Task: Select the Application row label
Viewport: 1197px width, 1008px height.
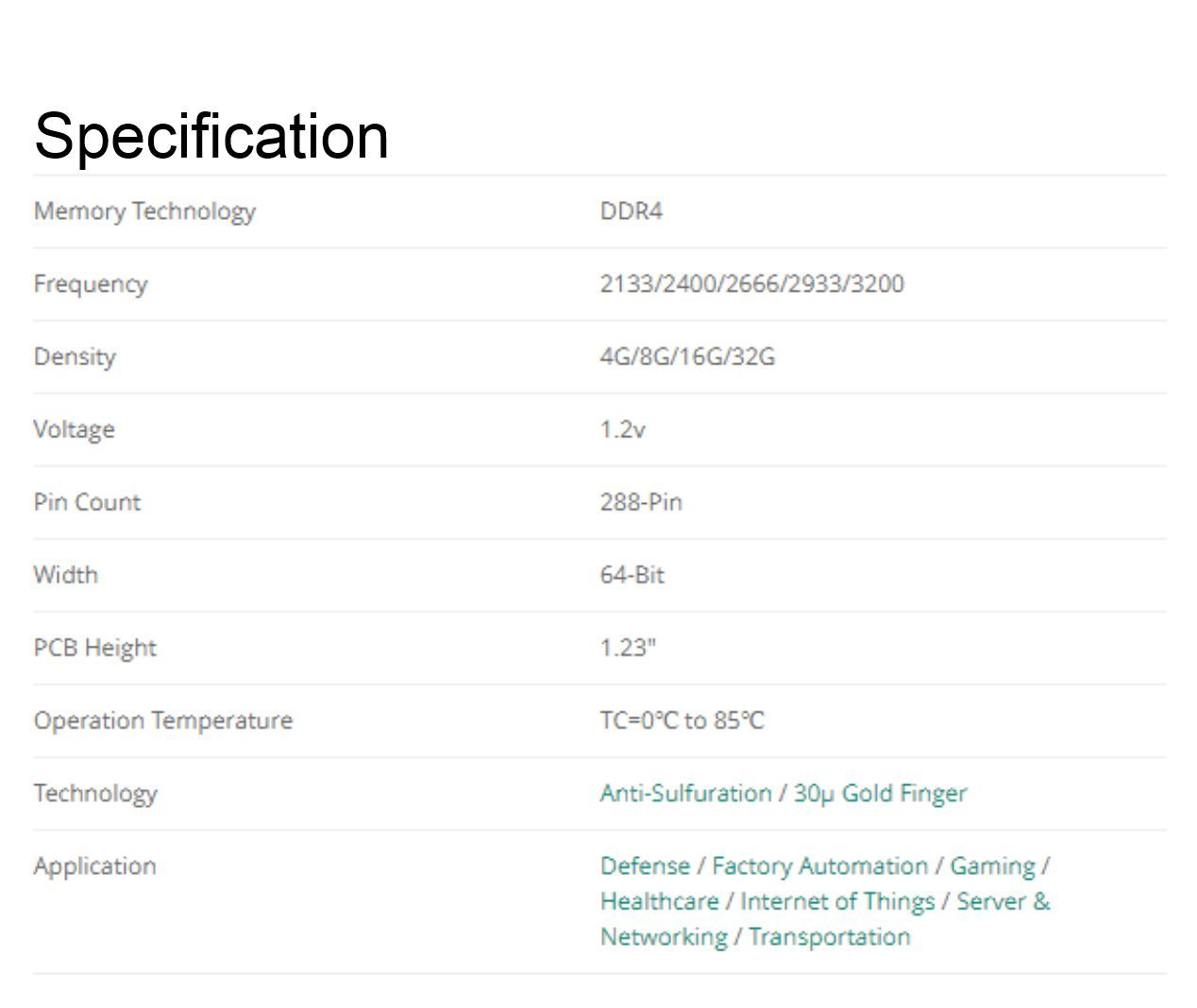Action: [94, 865]
